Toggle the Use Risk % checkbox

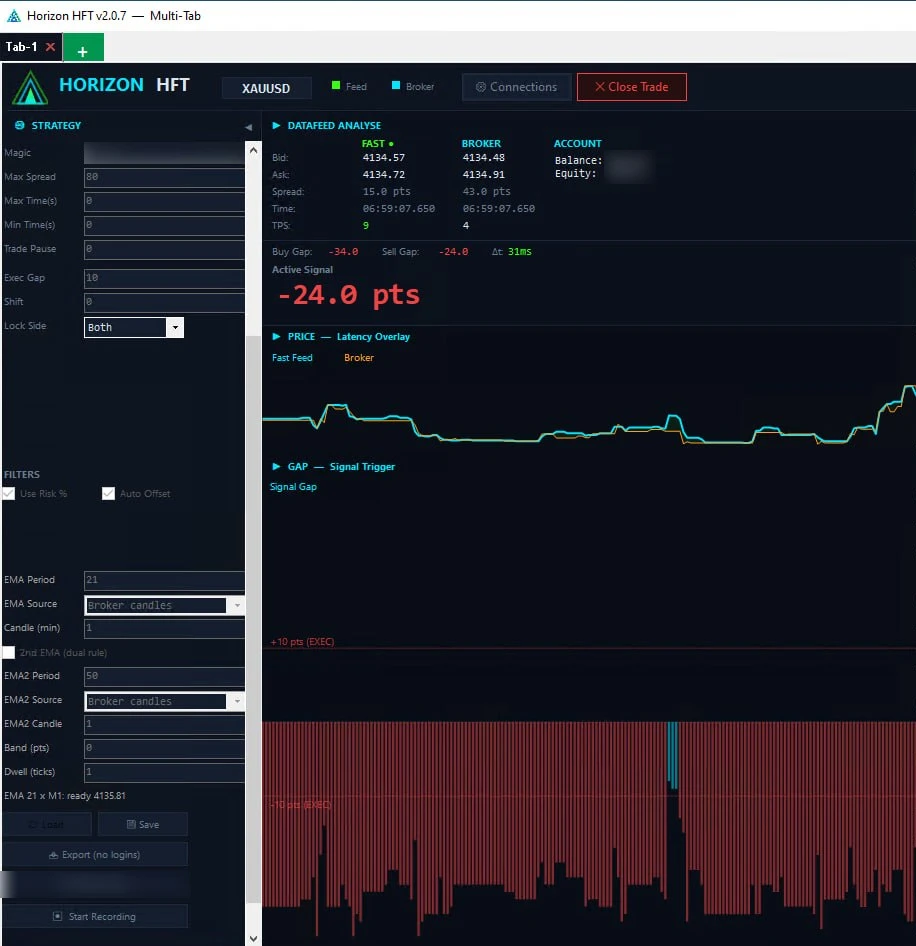click(x=9, y=494)
